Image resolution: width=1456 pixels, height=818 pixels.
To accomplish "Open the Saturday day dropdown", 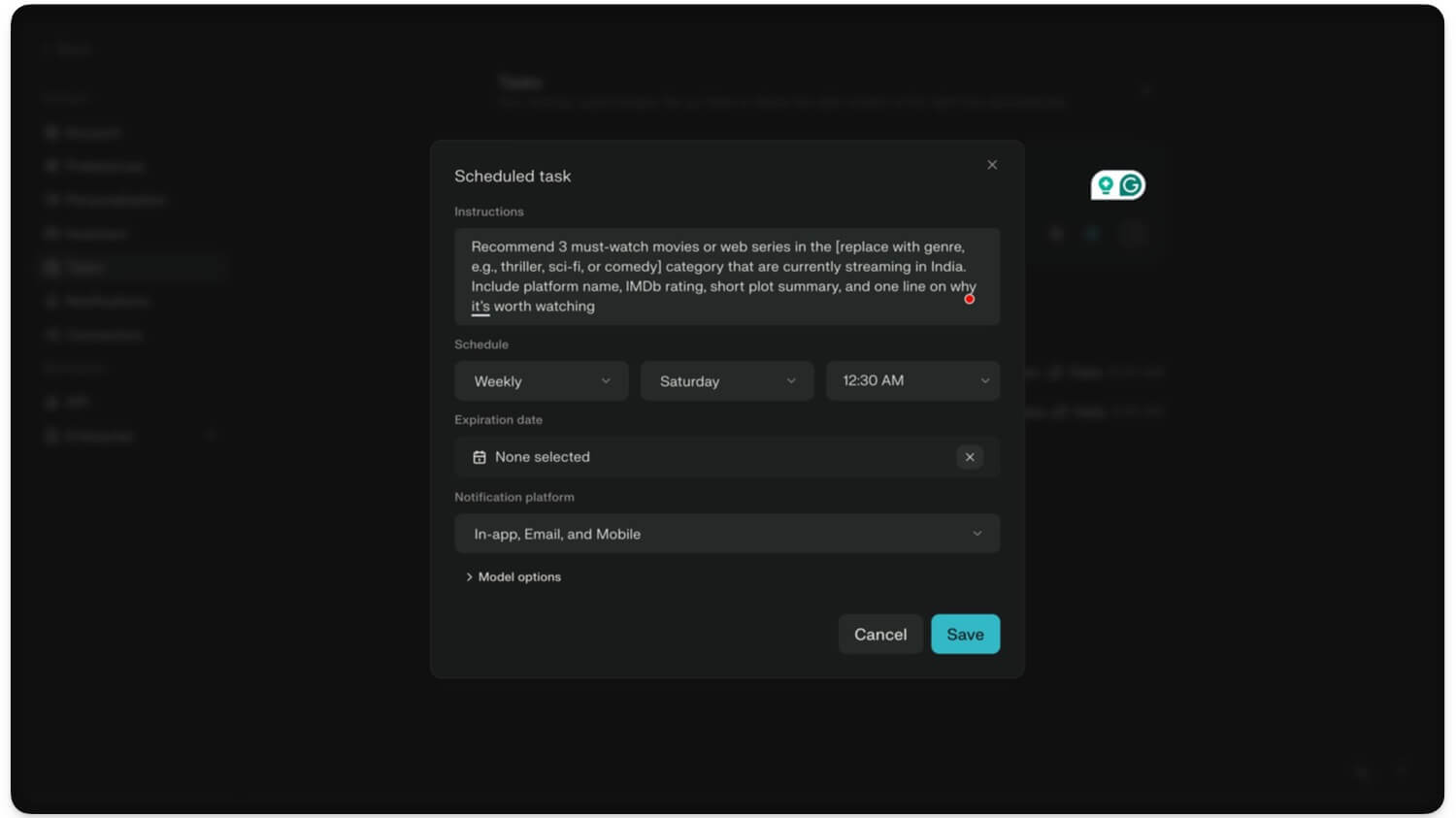I will [x=726, y=381].
